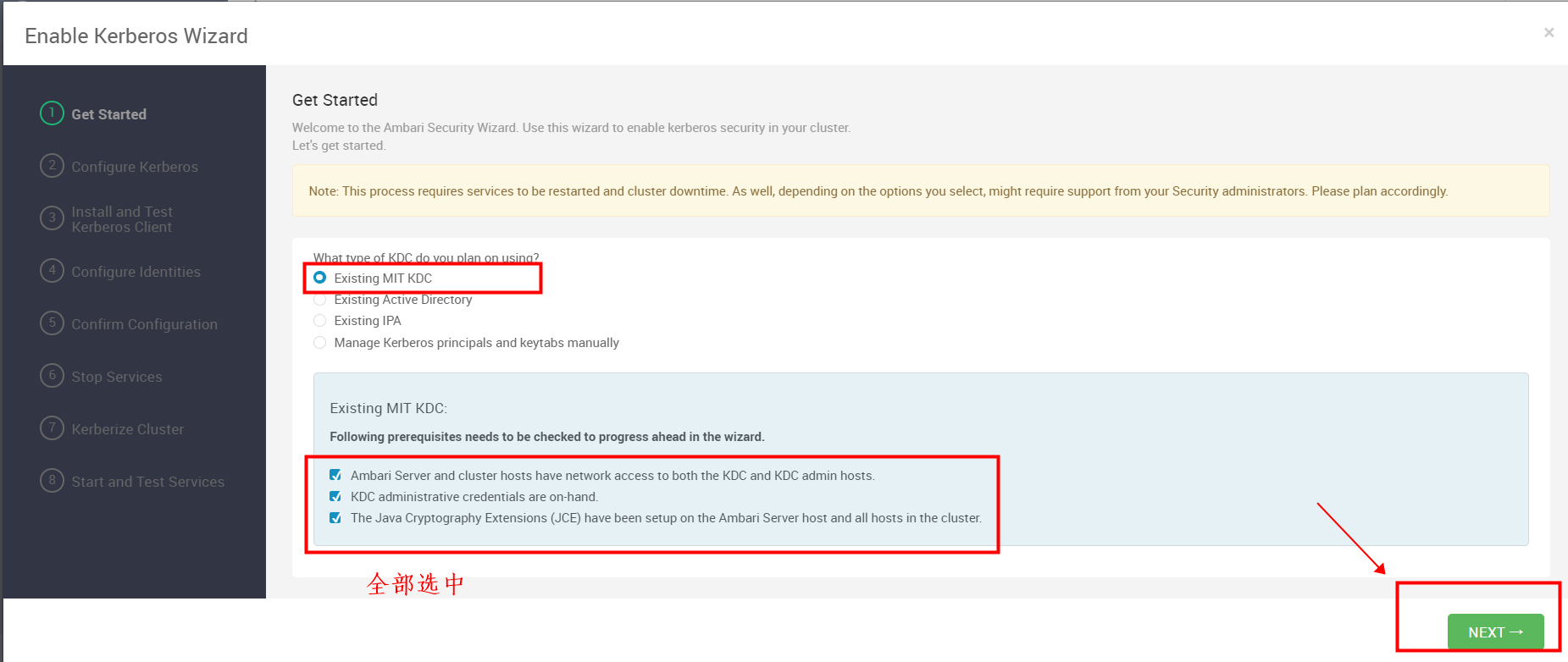The height and width of the screenshot is (662, 1568).
Task: Click the yellow downtime note banner text
Action: 878,191
